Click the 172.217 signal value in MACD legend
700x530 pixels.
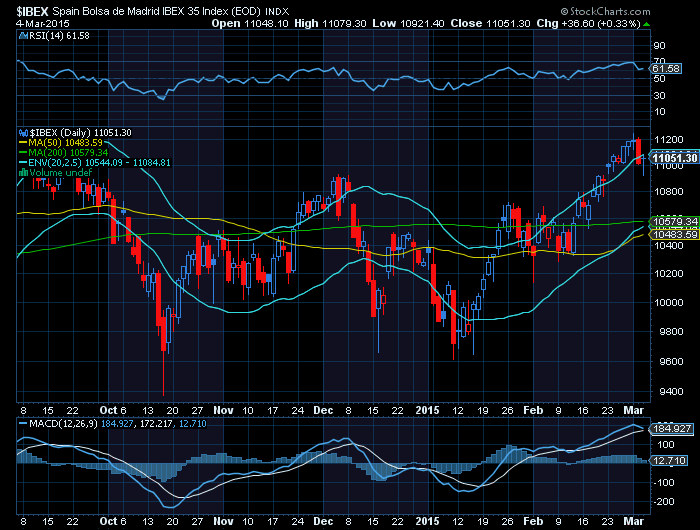coord(156,423)
